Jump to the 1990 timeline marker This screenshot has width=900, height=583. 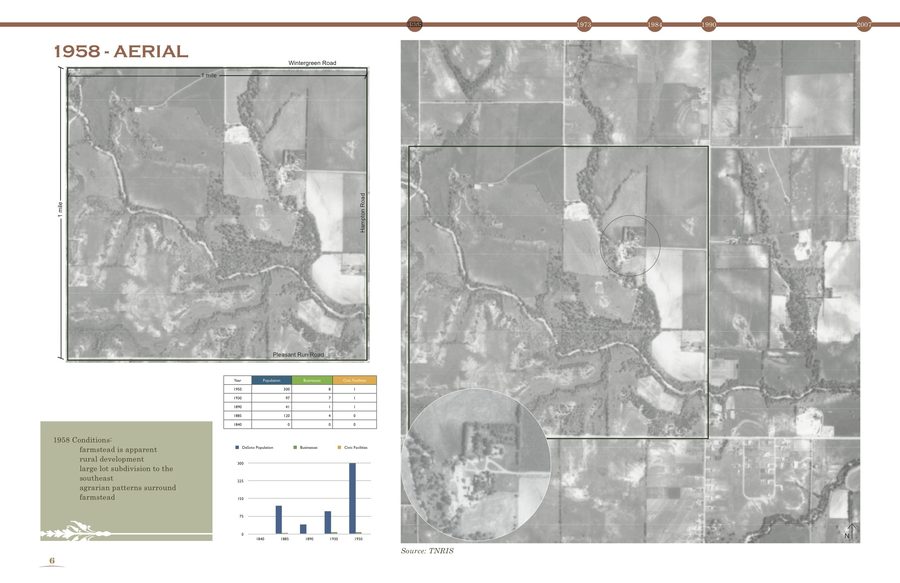point(709,24)
